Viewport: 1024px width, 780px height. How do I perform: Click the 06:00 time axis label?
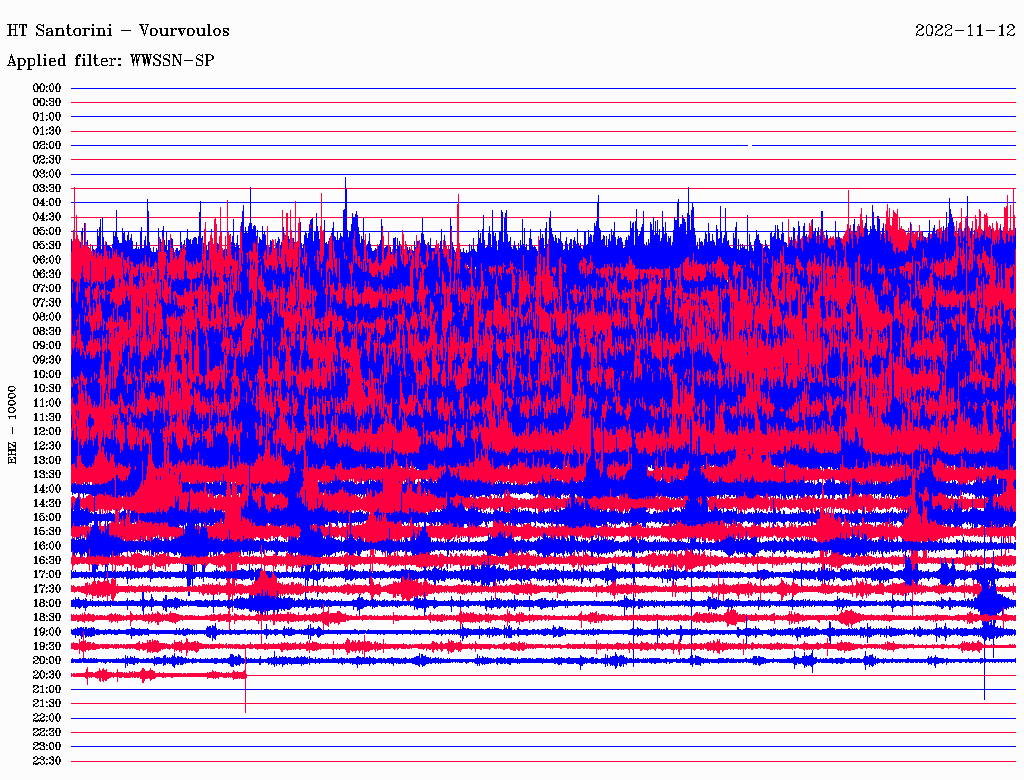pyautogui.click(x=47, y=260)
